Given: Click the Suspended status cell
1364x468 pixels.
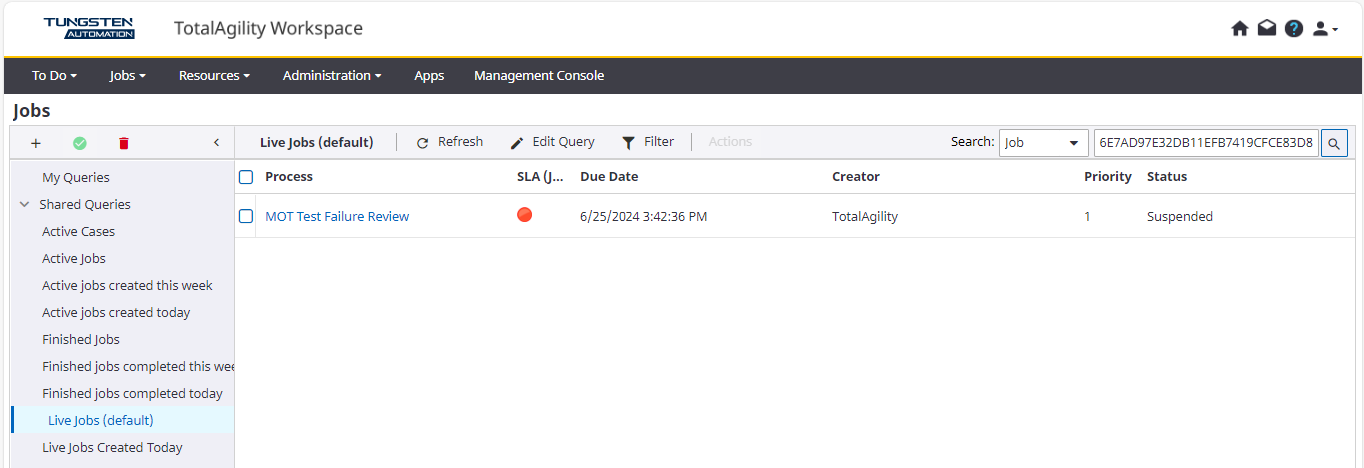Looking at the screenshot, I should pos(1180,216).
